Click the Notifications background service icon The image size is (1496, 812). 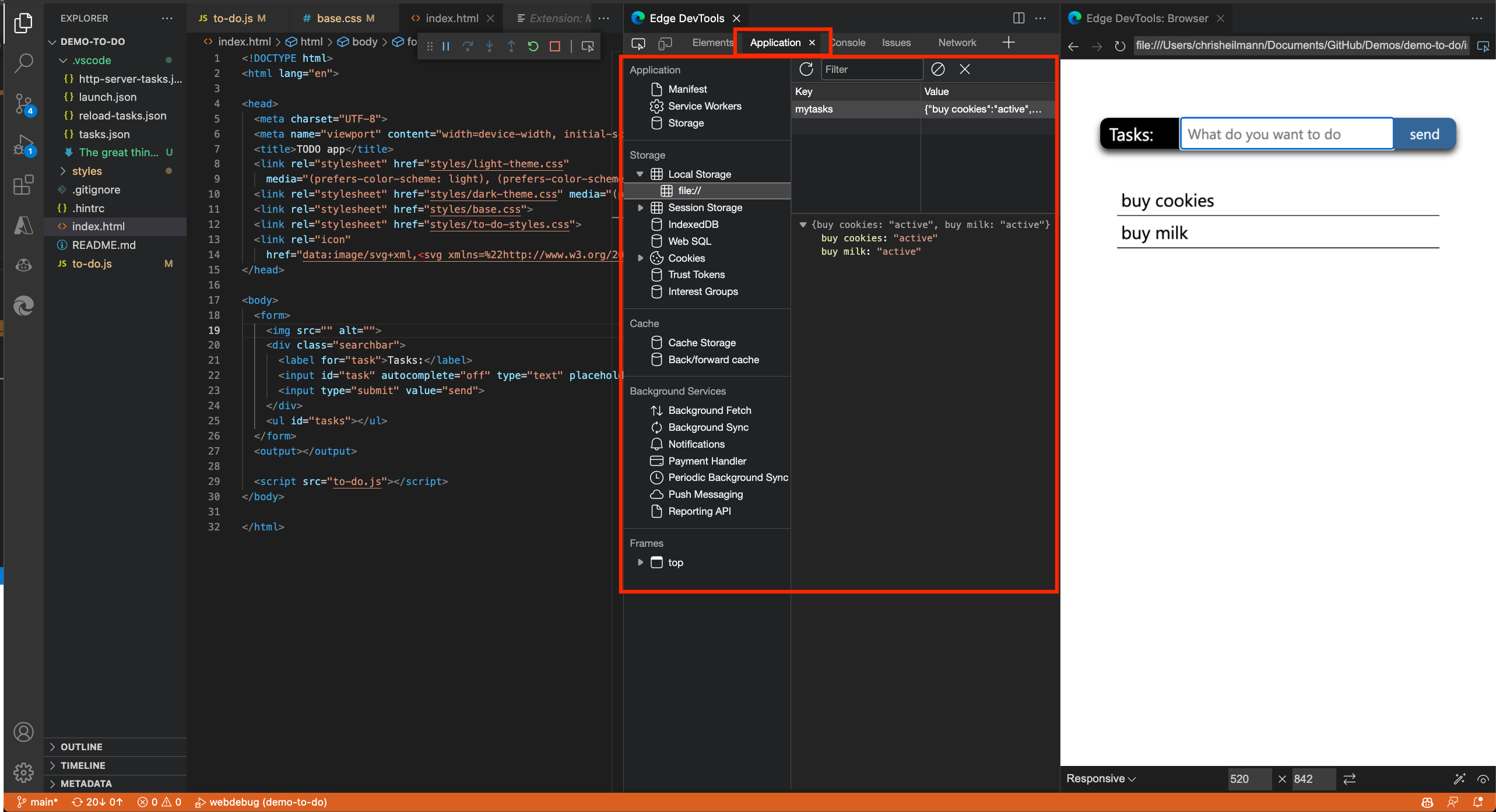(x=657, y=444)
